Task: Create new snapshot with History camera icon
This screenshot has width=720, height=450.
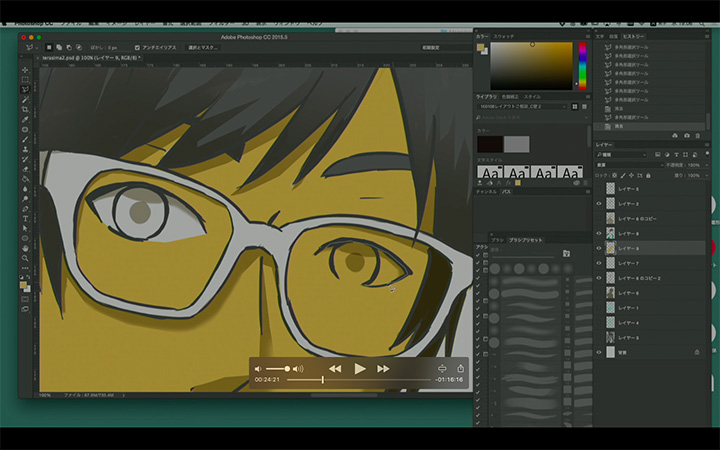Action: coord(686,135)
